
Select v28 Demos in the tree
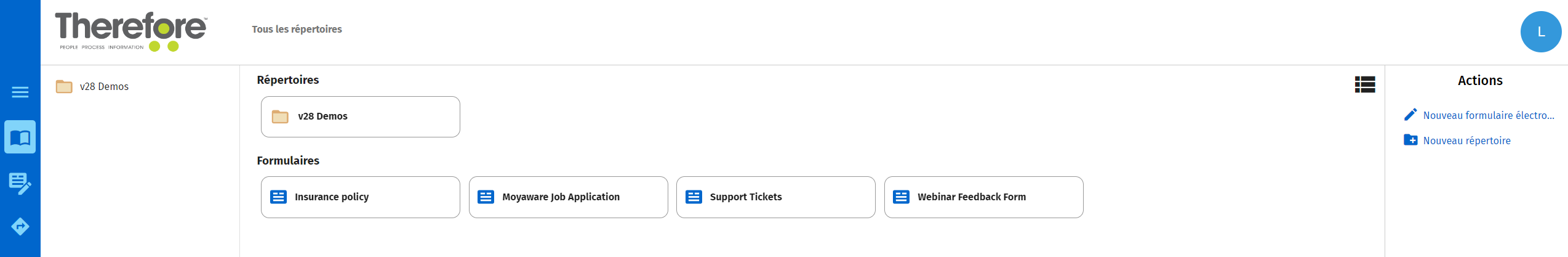point(104,86)
